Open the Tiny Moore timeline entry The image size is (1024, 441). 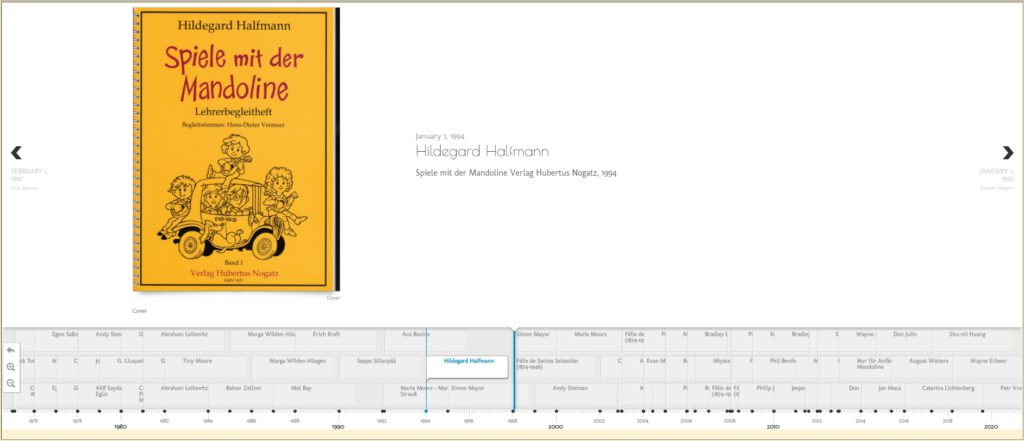pos(196,361)
